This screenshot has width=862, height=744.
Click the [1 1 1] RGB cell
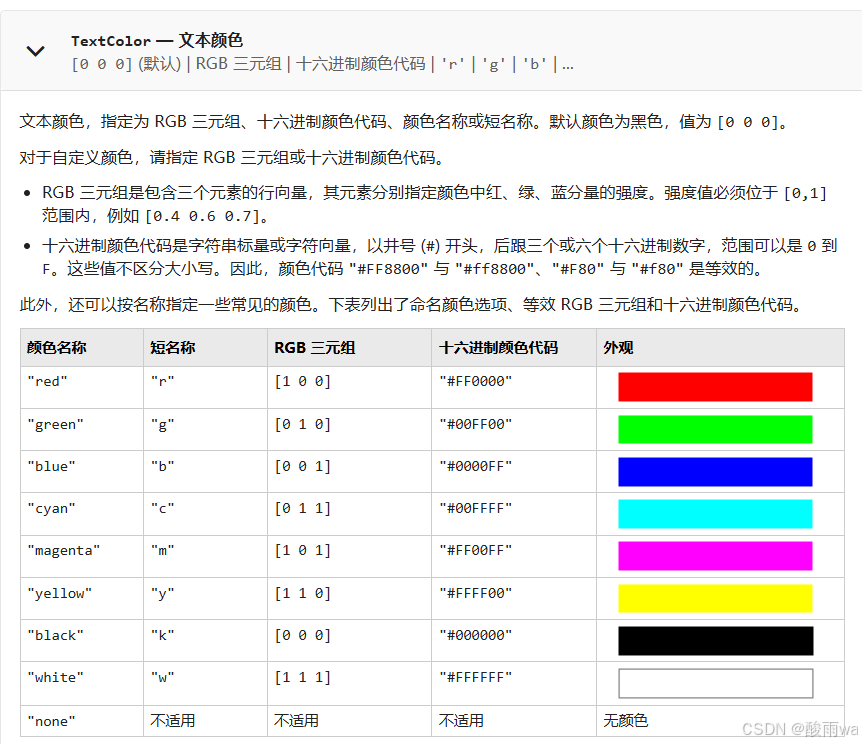350,684
